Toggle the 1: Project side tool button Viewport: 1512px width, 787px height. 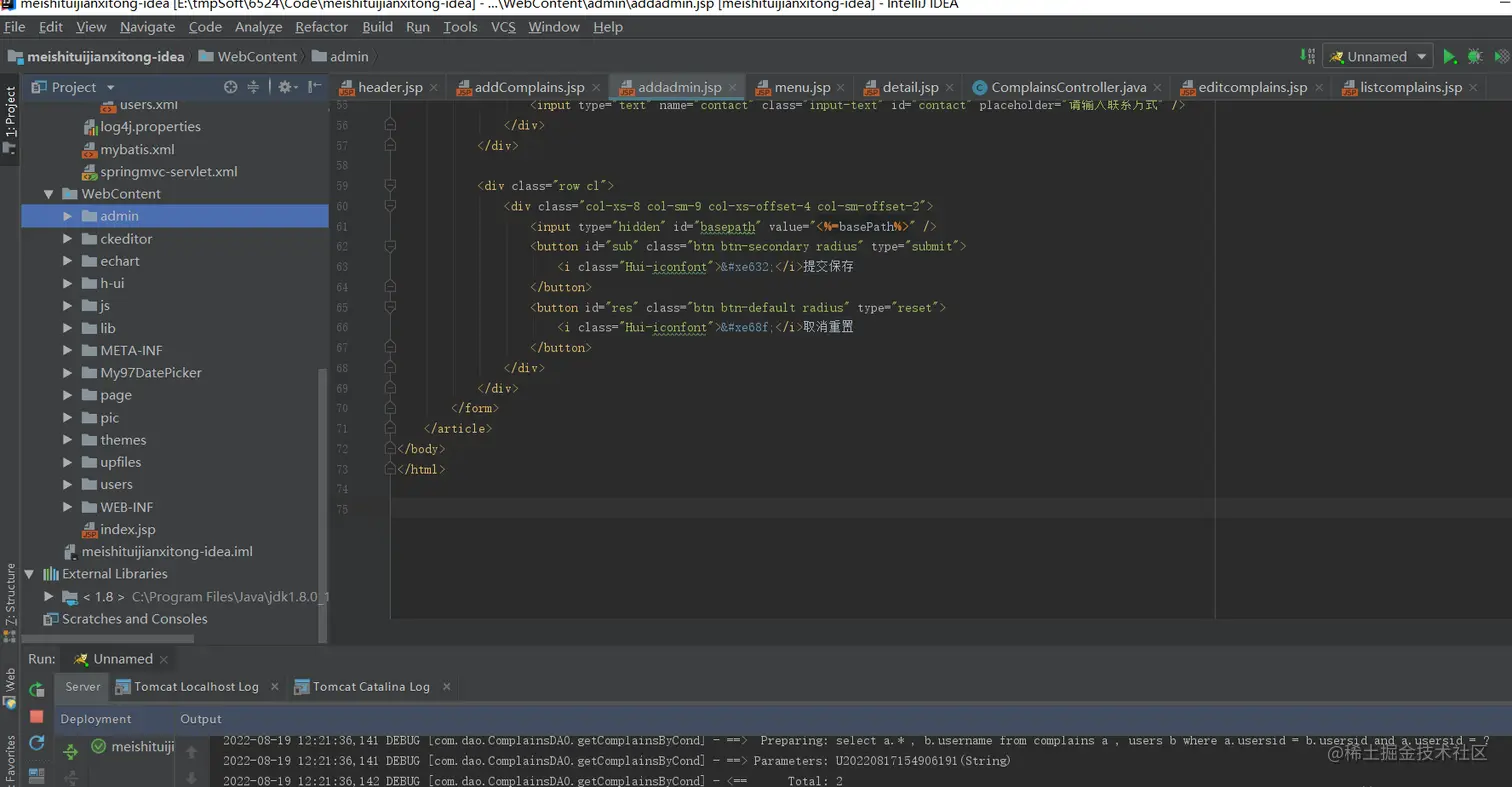[10, 118]
